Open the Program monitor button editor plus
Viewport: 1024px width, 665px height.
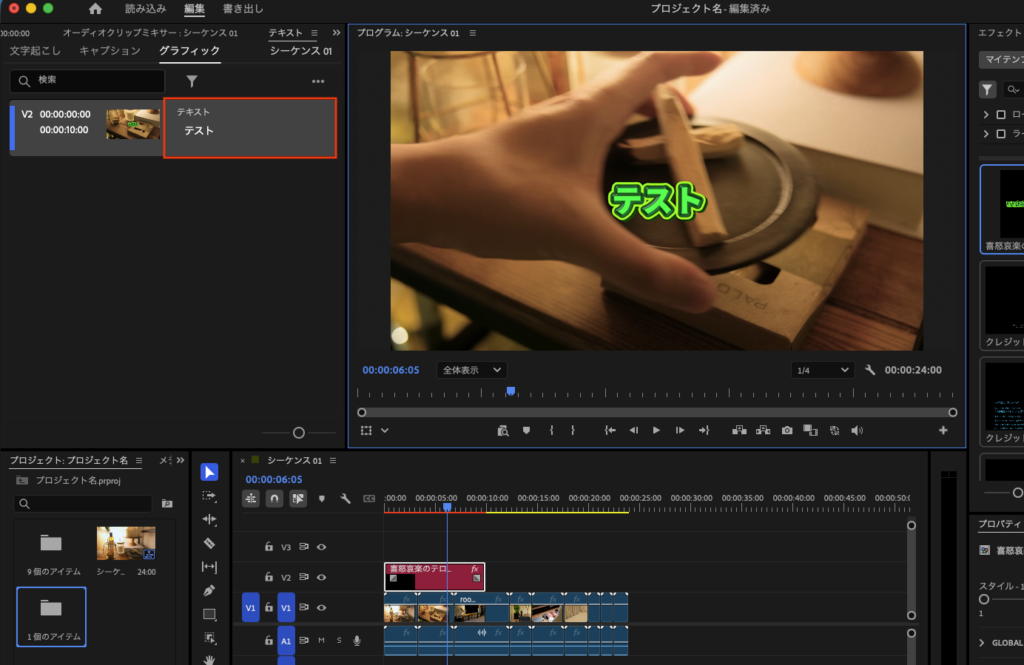pyautogui.click(x=943, y=430)
